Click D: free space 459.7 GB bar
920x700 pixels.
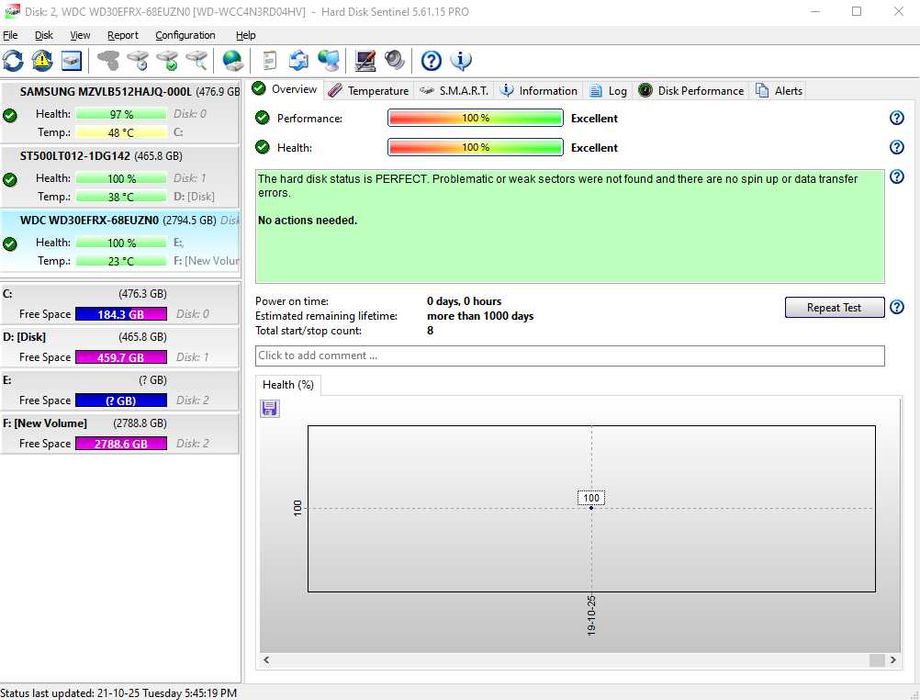pos(121,357)
